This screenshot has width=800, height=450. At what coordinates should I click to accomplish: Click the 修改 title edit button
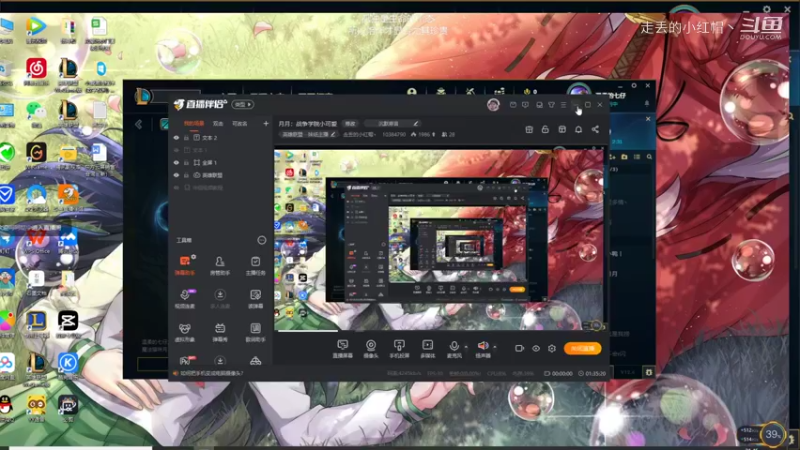pyautogui.click(x=350, y=123)
